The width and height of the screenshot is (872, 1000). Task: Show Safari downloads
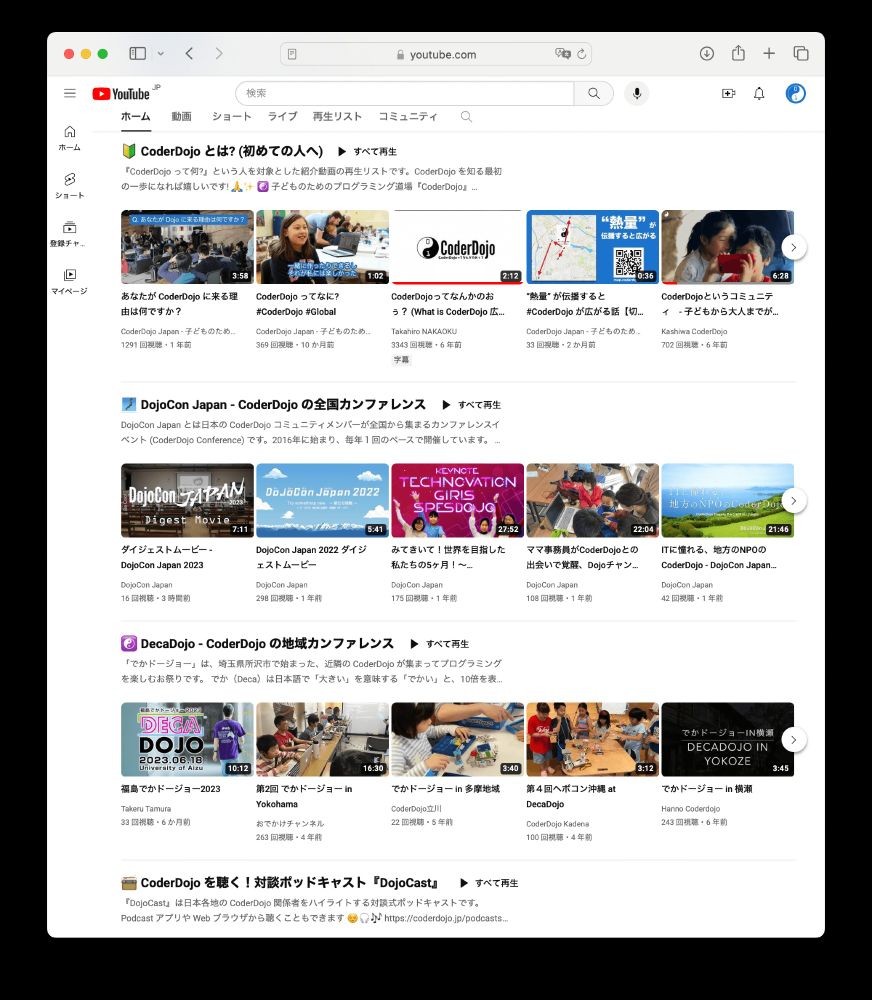coord(707,54)
